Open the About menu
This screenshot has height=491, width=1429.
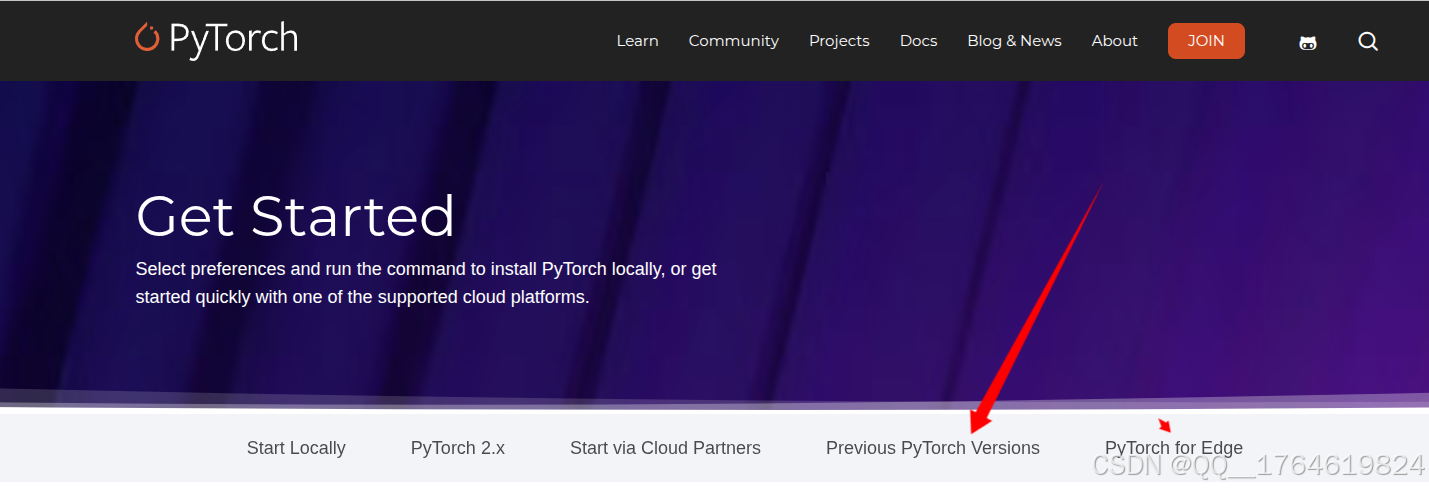pyautogui.click(x=1114, y=41)
